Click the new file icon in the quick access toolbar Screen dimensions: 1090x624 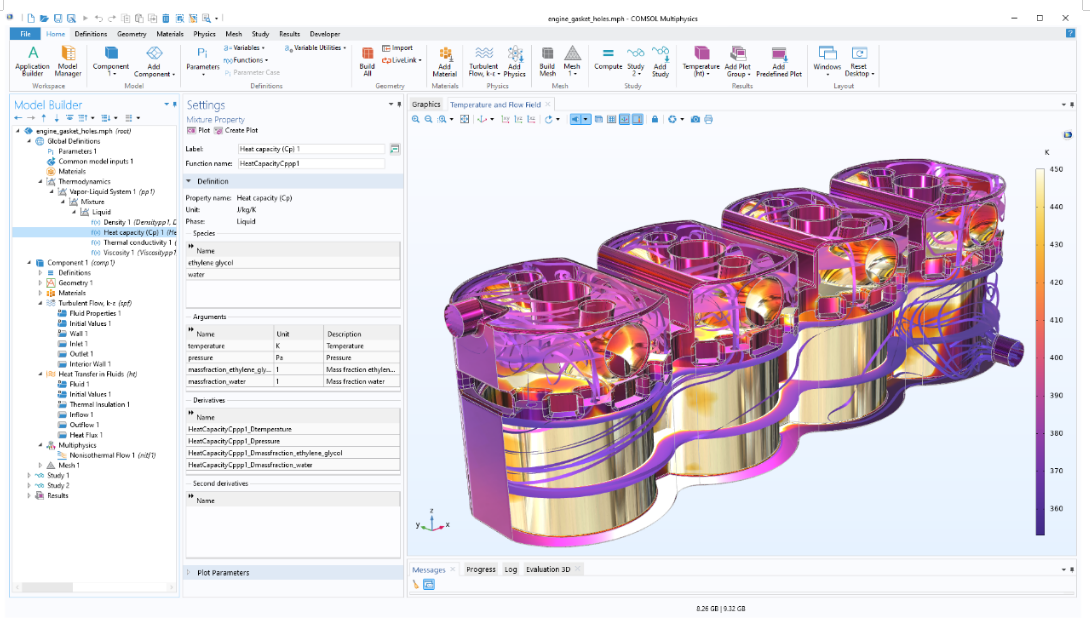(x=31, y=18)
